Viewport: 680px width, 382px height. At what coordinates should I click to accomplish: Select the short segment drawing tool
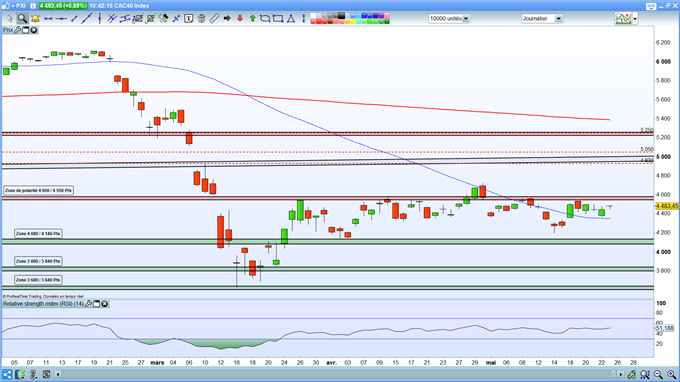(x=74, y=19)
